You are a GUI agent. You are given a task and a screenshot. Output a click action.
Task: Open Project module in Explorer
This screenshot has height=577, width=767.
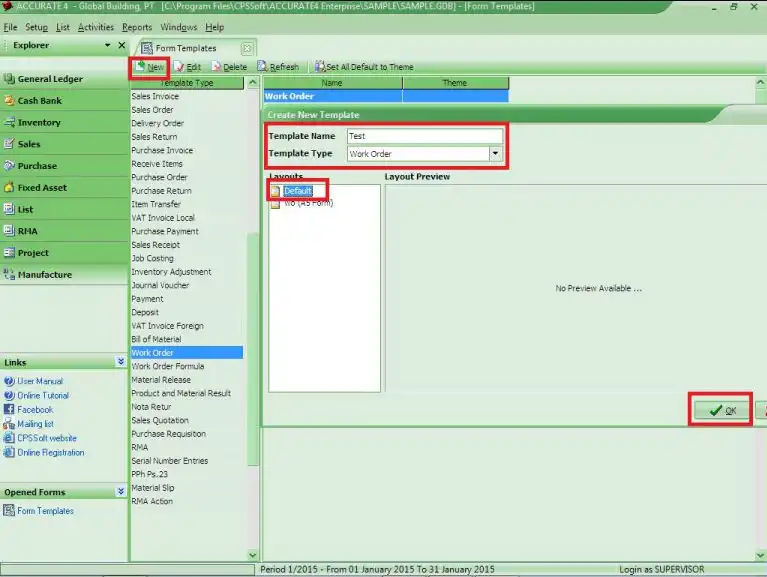click(64, 253)
